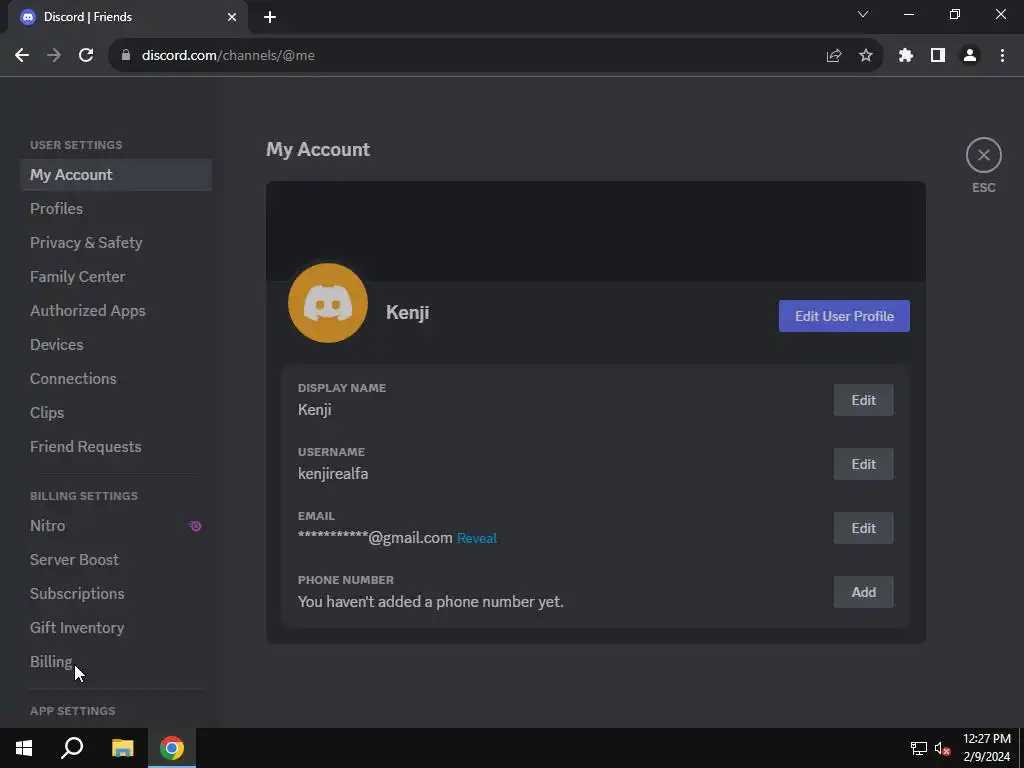Viewport: 1024px width, 768px height.
Task: Edit the email address
Action: point(863,528)
